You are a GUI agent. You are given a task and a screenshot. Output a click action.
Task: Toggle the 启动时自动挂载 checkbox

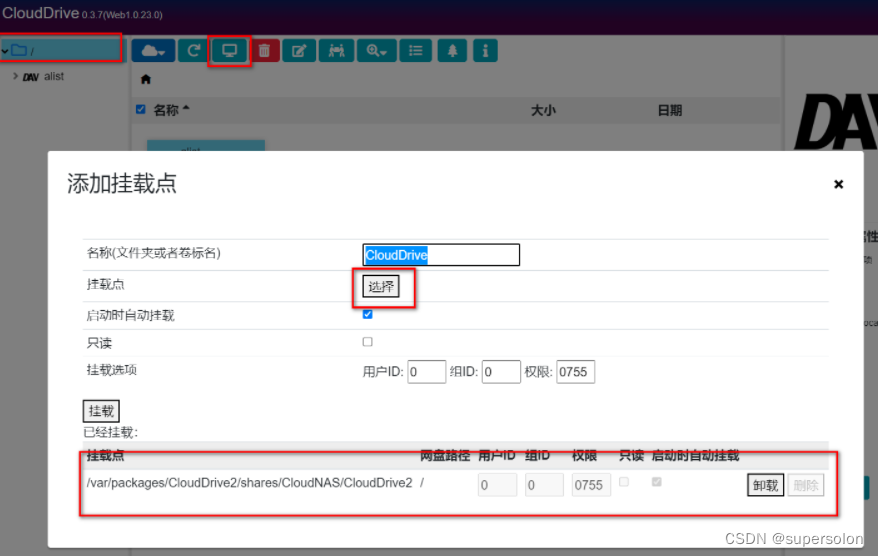367,314
